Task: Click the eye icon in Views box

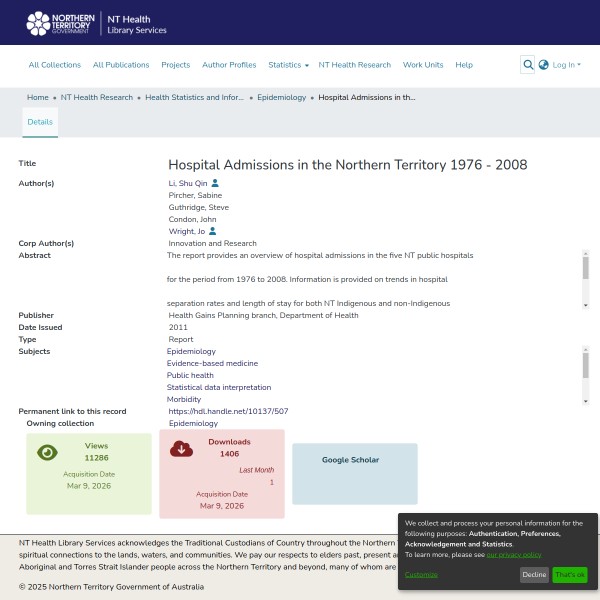Action: click(47, 452)
